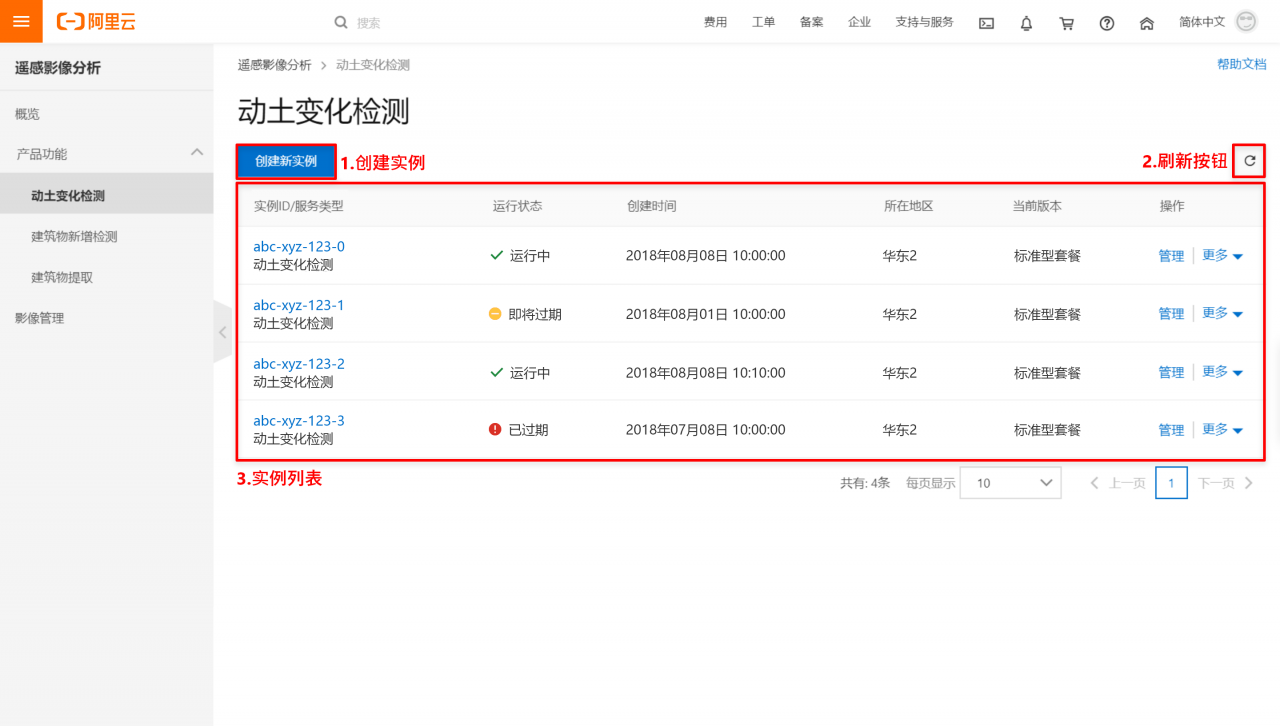The image size is (1280, 726).
Task: Click creation time 2018年08月01日 10:00:00
Action: pos(706,314)
